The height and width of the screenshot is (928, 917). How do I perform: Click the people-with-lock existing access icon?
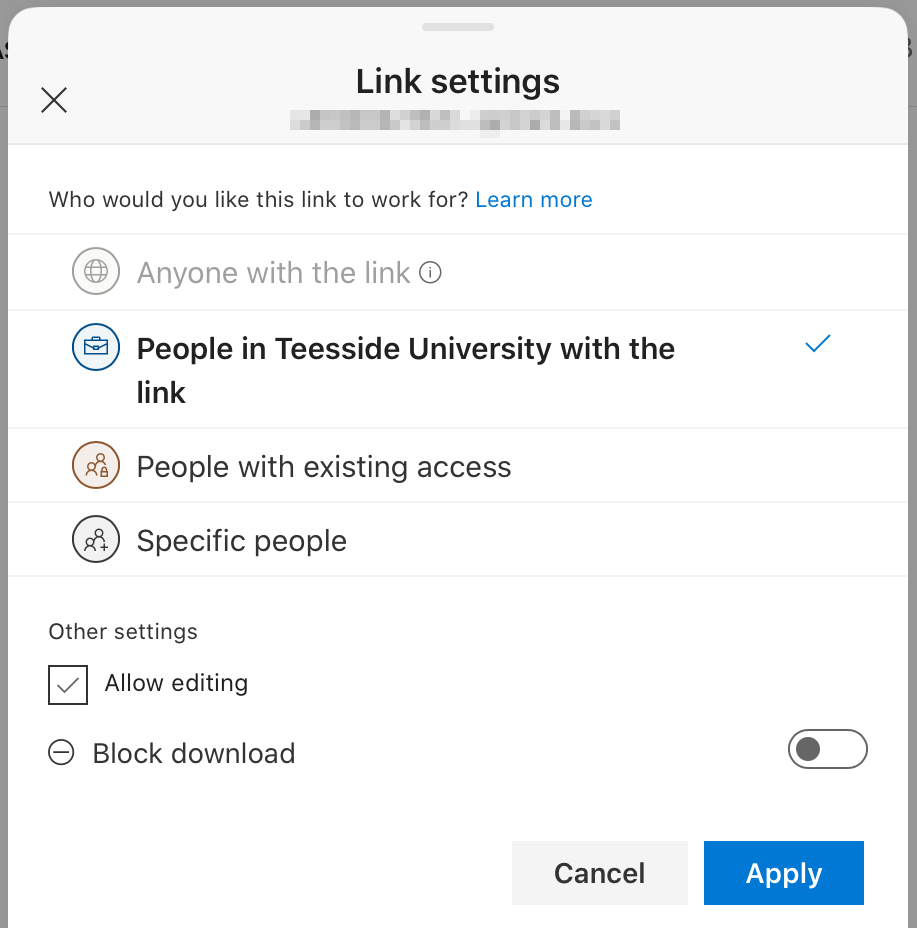point(96,466)
